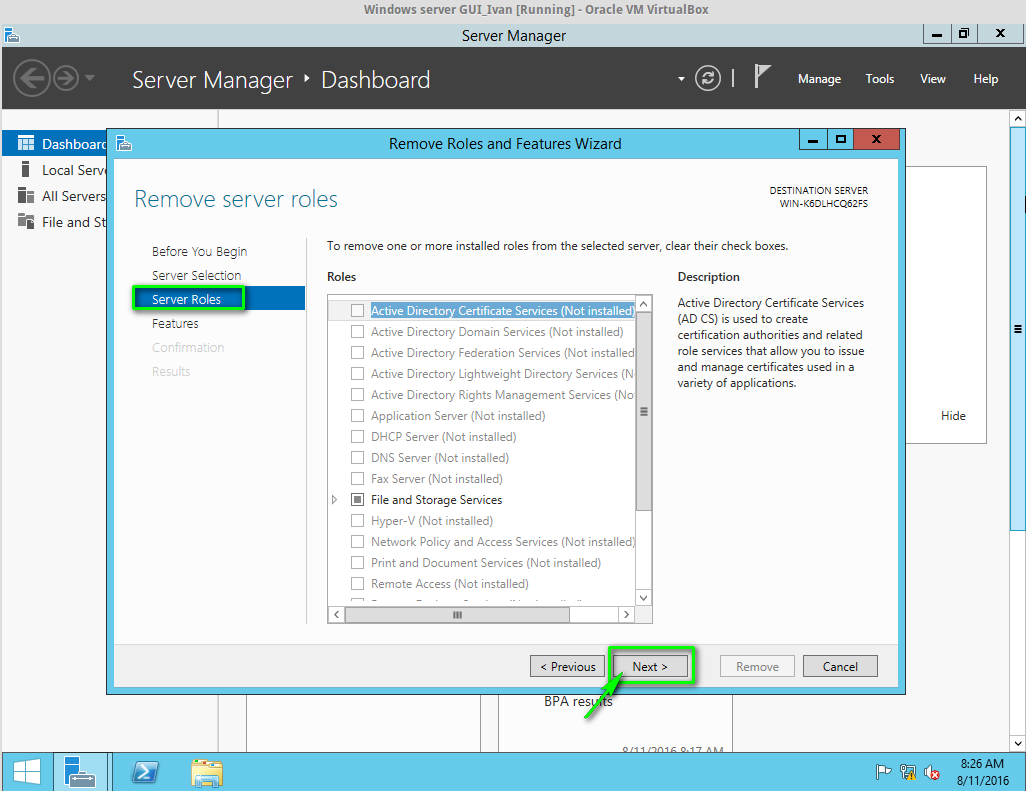Click the Server Manager forward arrow
The width and height of the screenshot is (1026, 791).
65,79
